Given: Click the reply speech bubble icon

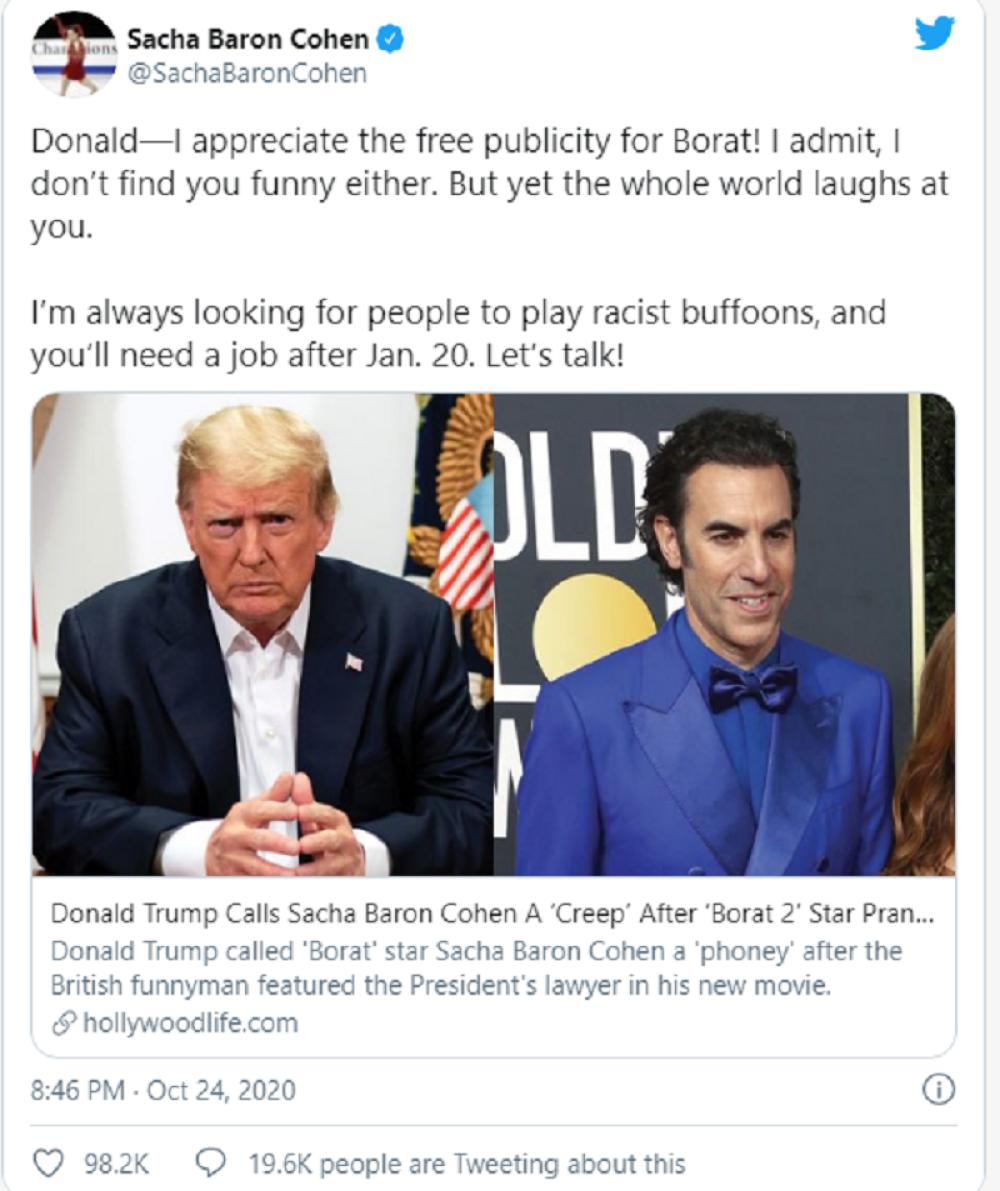Looking at the screenshot, I should tap(212, 1163).
